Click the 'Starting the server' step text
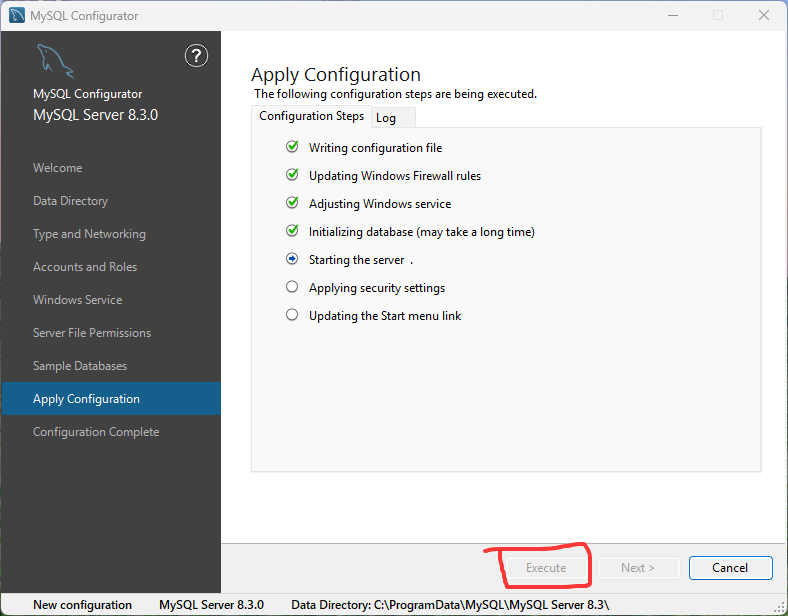The width and height of the screenshot is (788, 616). coord(357,260)
